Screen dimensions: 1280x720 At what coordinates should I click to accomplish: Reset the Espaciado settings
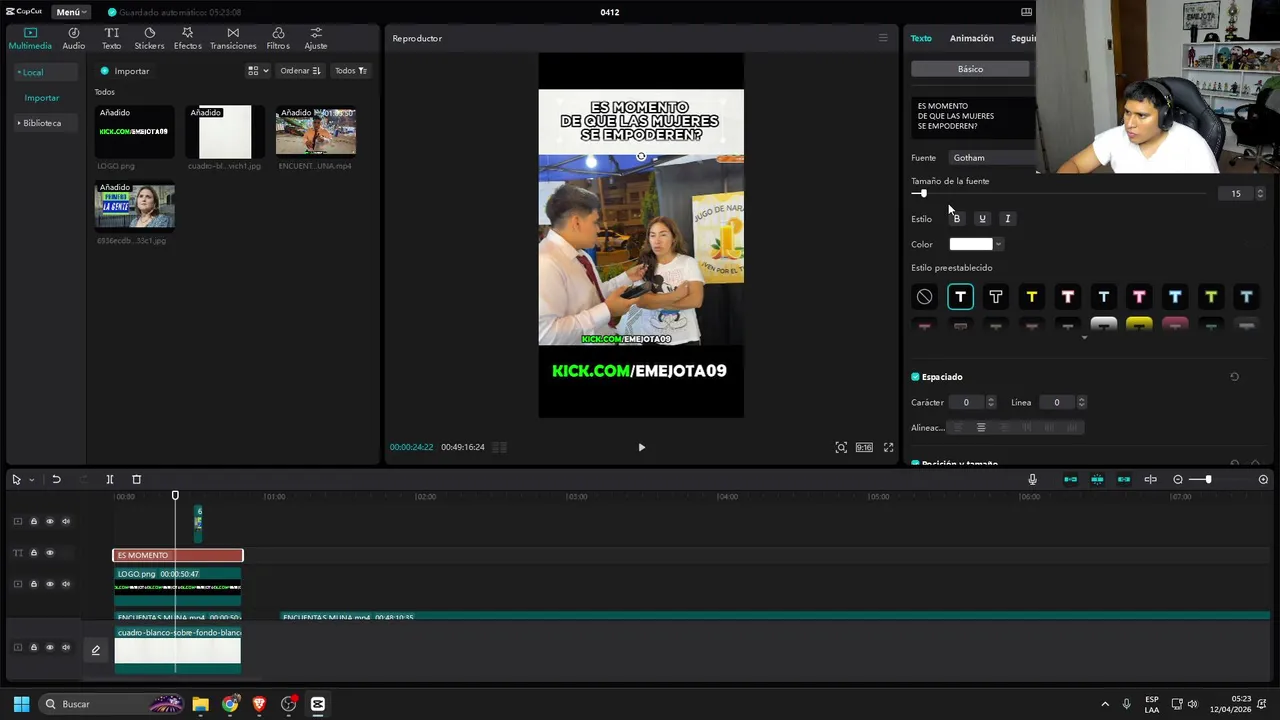tap(1234, 377)
